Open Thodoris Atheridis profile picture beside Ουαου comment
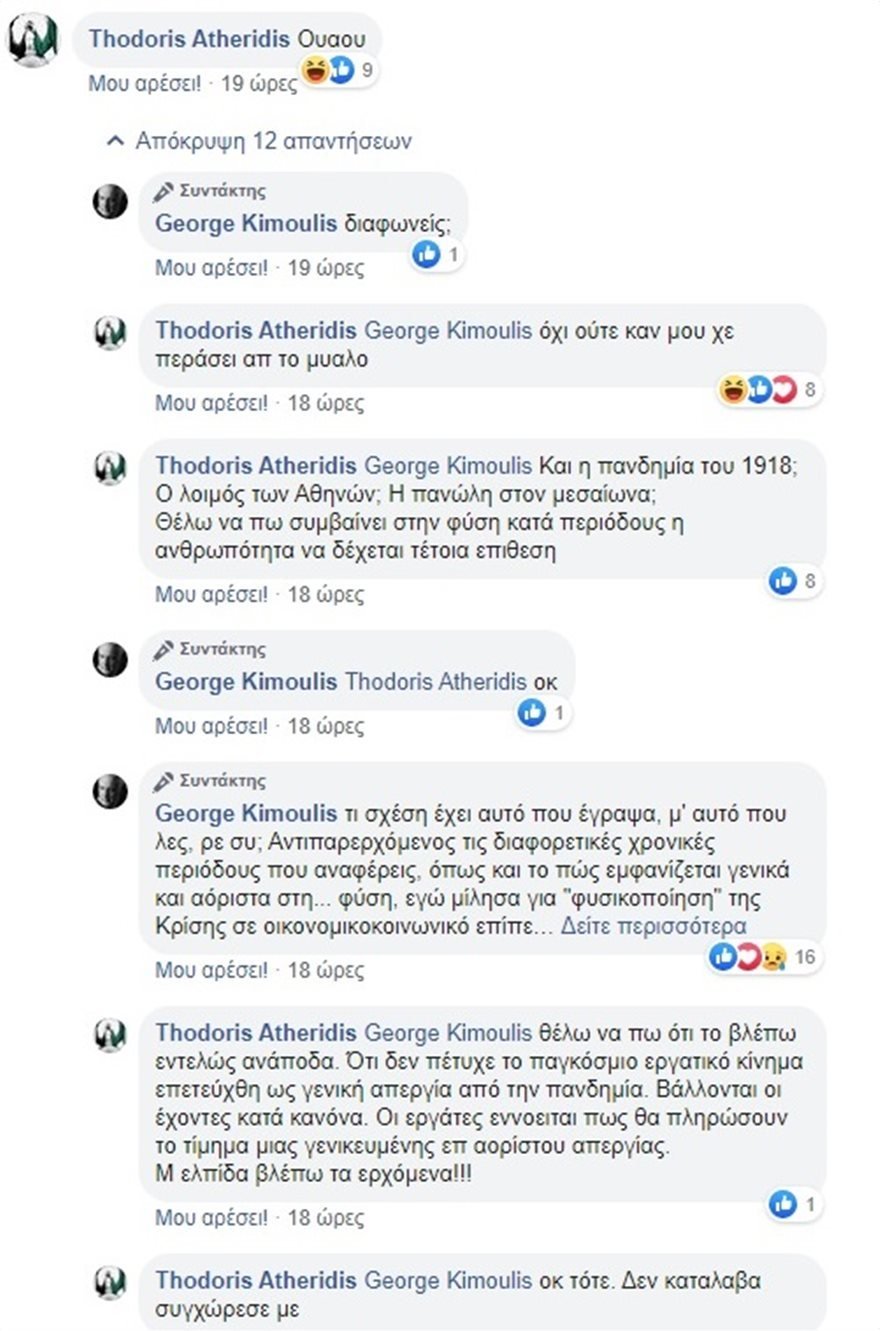This screenshot has width=880, height=1331. 33,41
